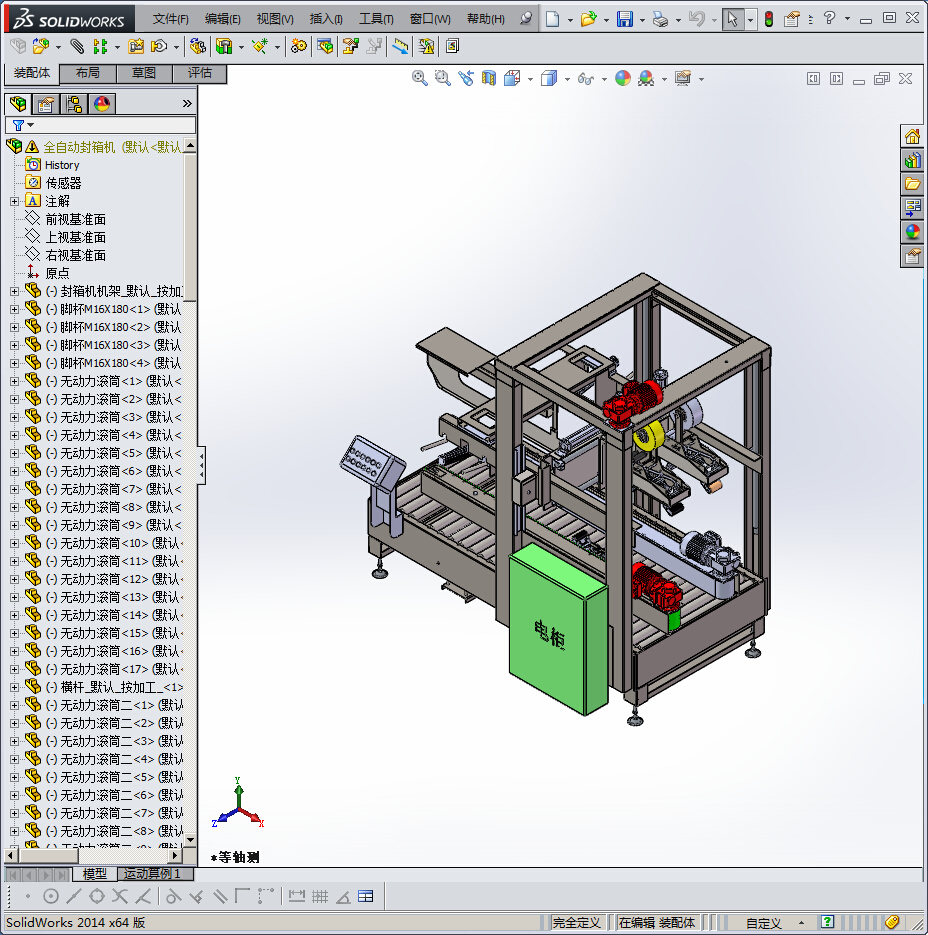Switch to the 评估 tab
This screenshot has width=928, height=935.
(200, 73)
